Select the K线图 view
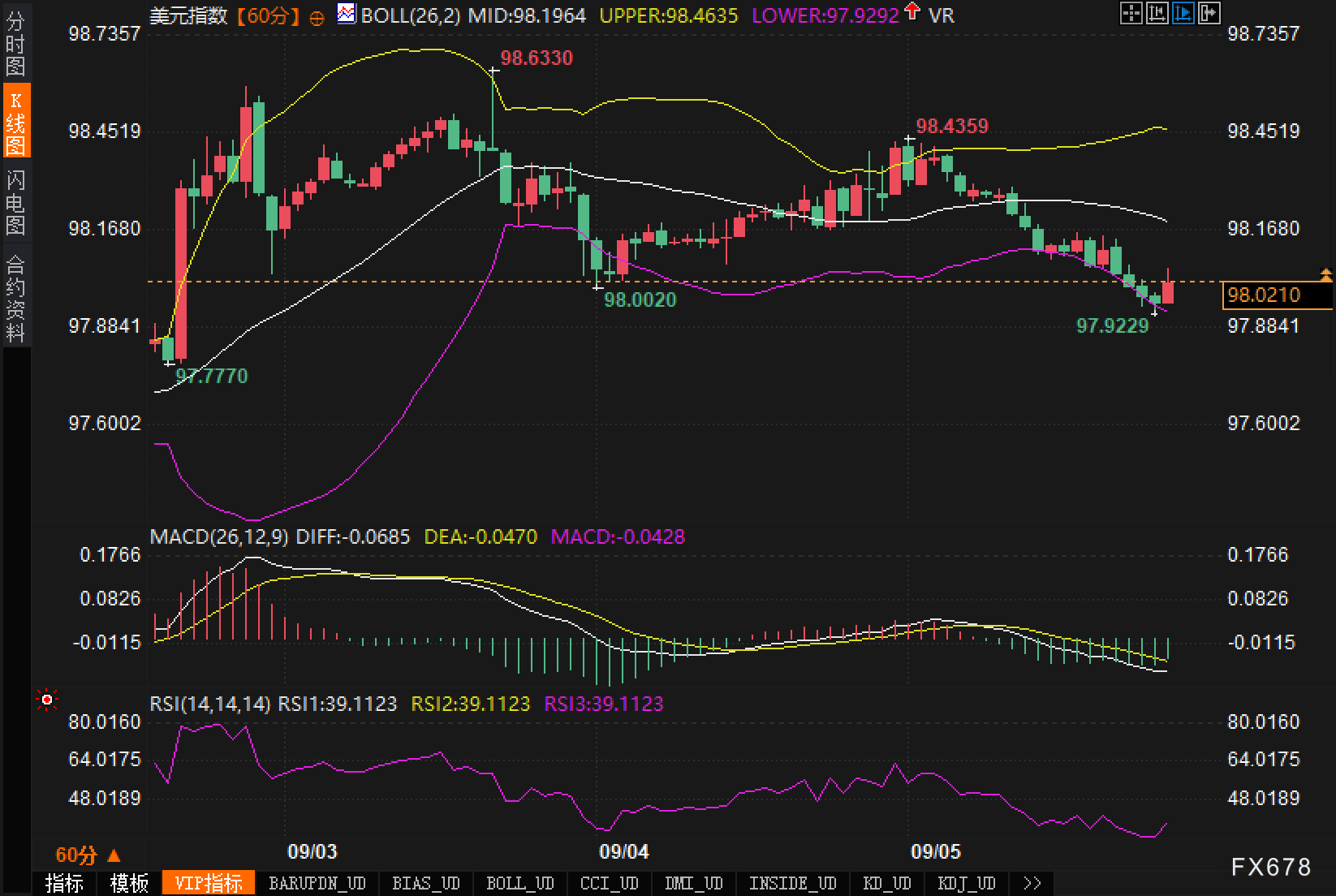This screenshot has height=896, width=1336. [15, 122]
